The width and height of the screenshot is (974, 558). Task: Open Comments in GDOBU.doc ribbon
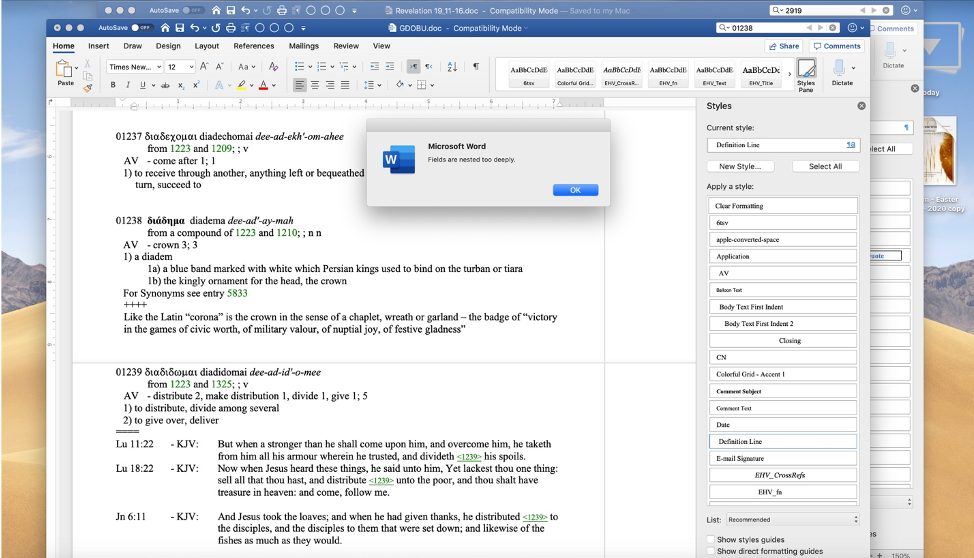[x=837, y=46]
